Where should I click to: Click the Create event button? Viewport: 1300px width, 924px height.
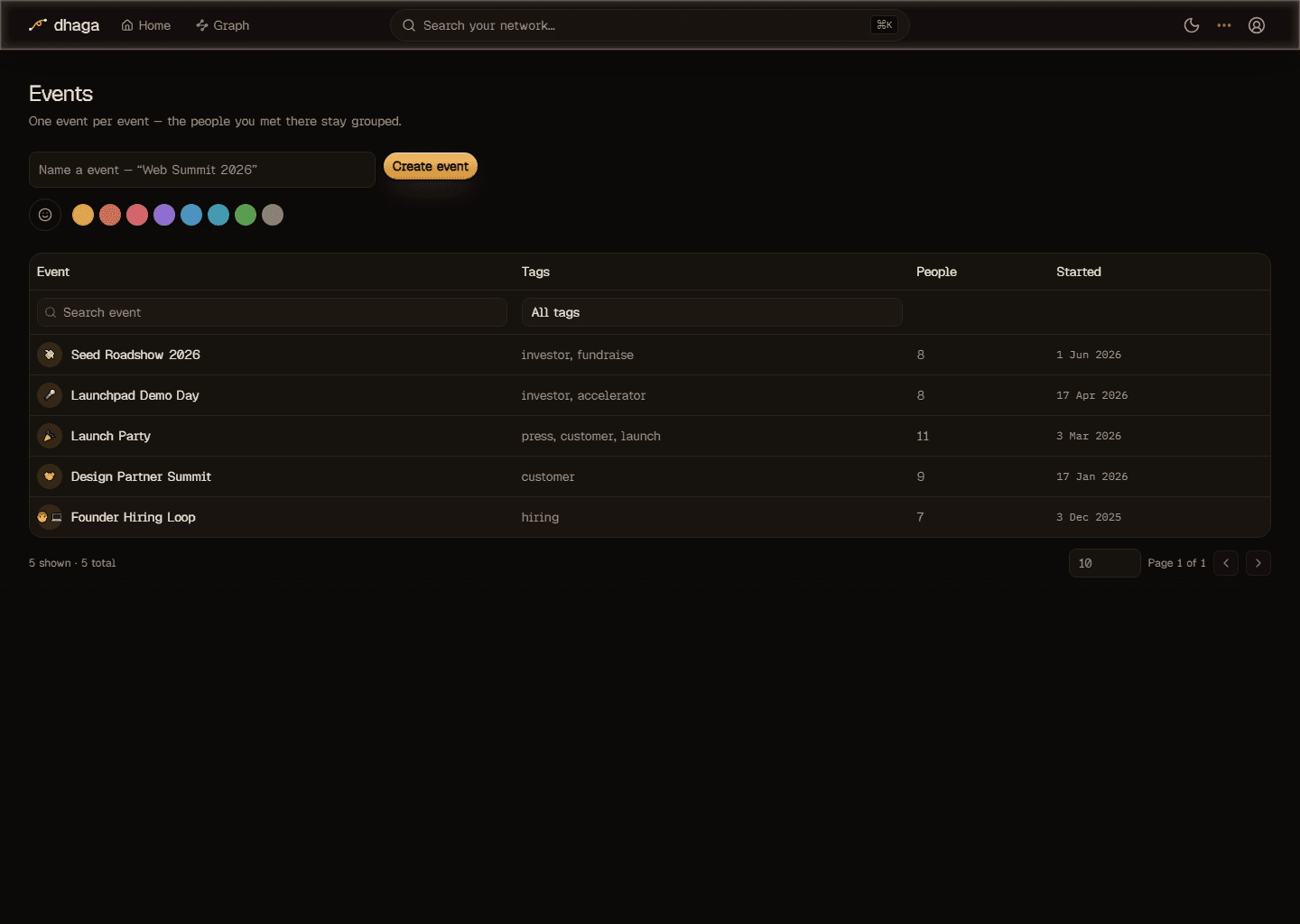[431, 166]
